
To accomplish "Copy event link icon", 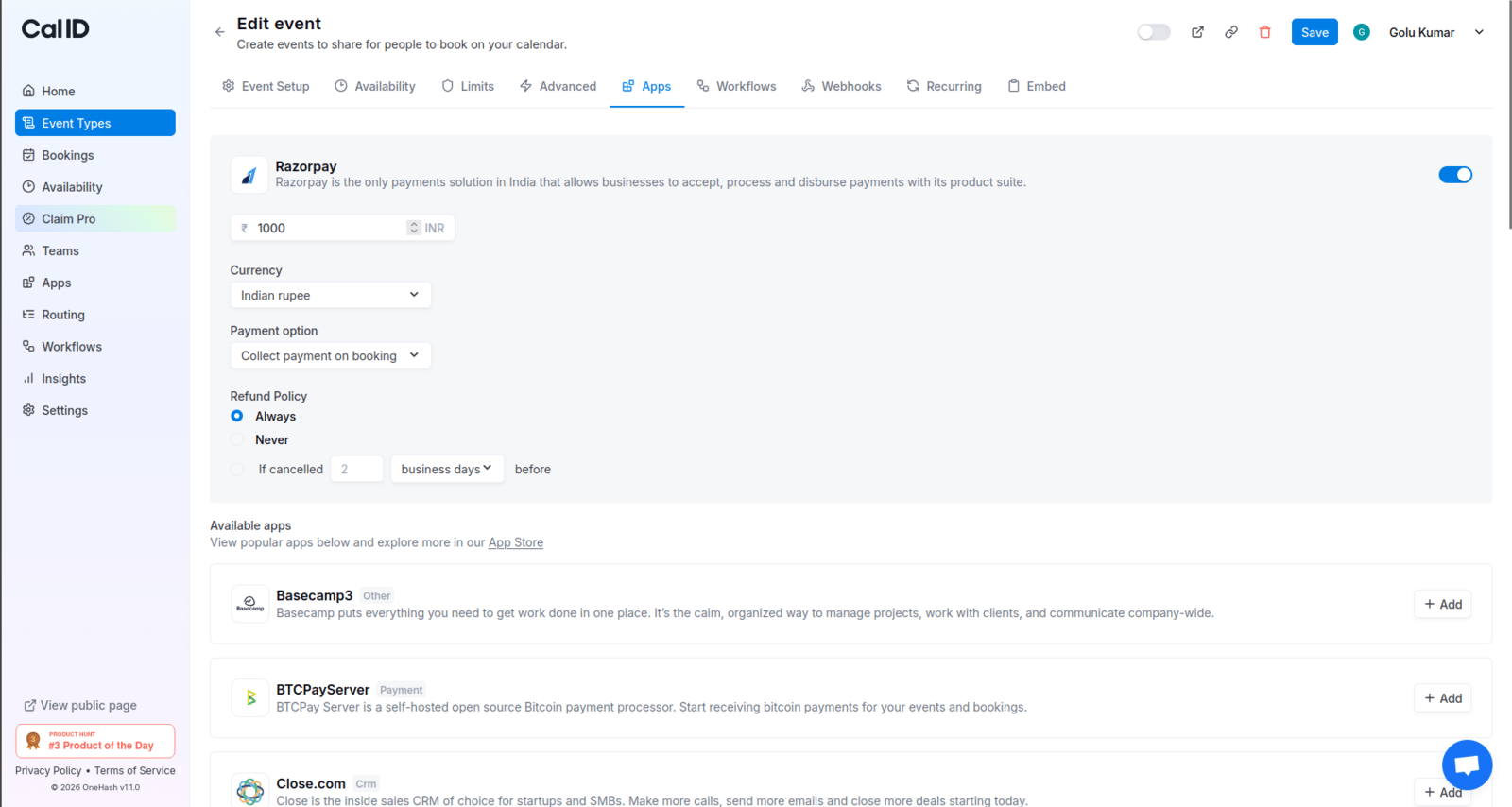I will click(1231, 32).
